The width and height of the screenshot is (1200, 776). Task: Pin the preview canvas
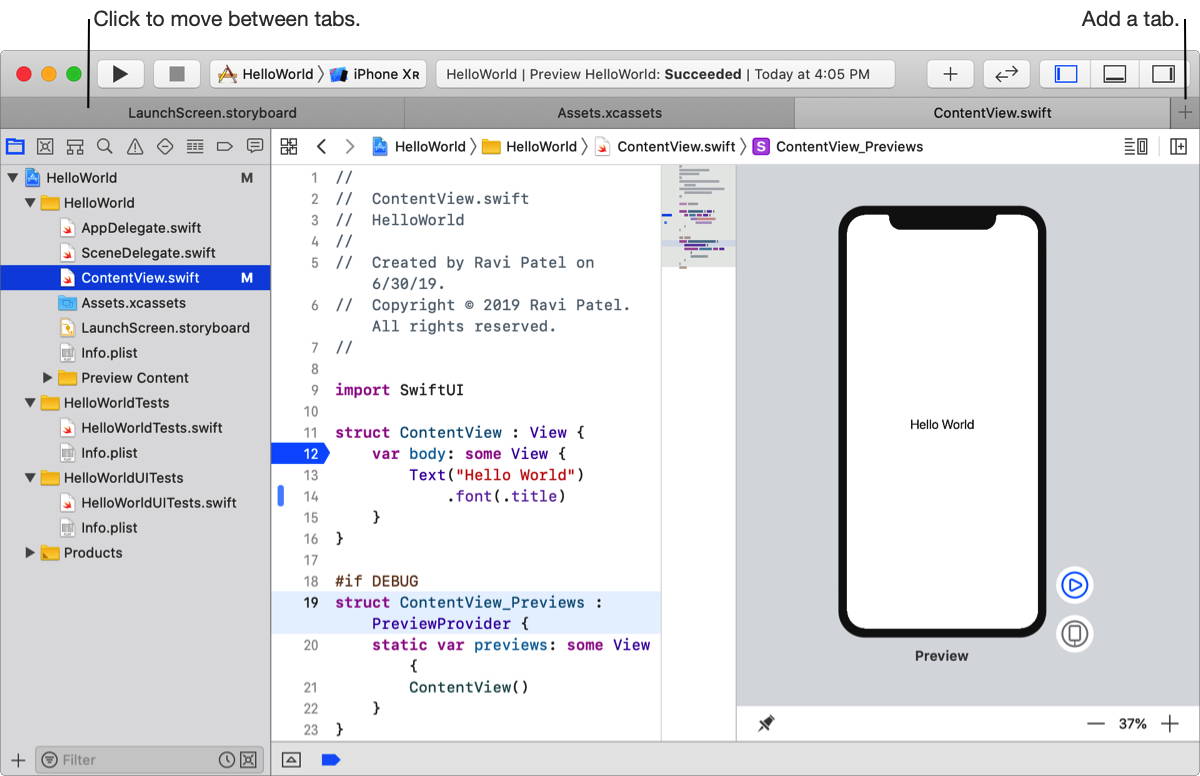pos(765,724)
